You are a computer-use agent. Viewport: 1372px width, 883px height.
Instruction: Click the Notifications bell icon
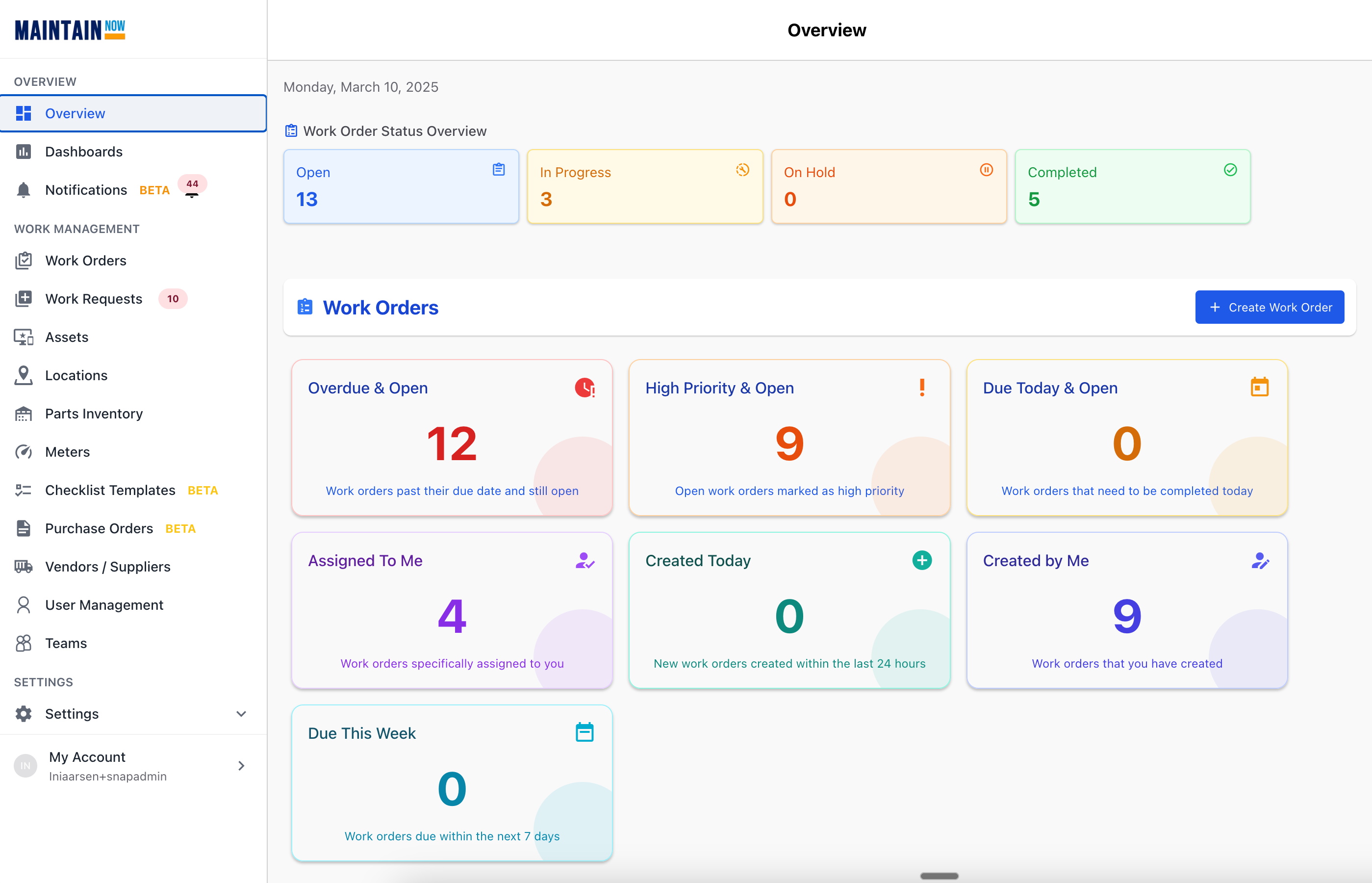pos(24,190)
